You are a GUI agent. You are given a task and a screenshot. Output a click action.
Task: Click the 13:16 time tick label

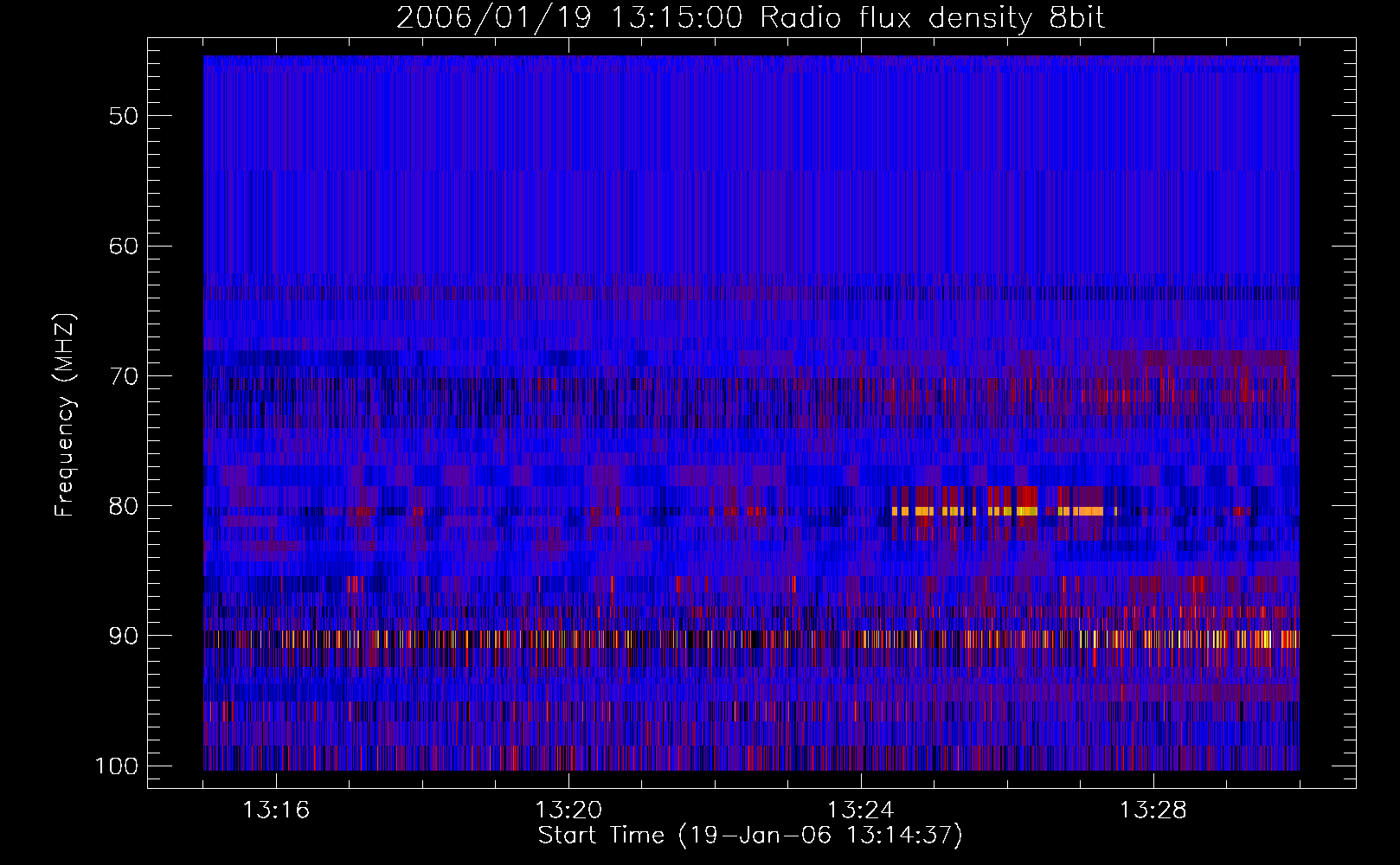coord(276,811)
